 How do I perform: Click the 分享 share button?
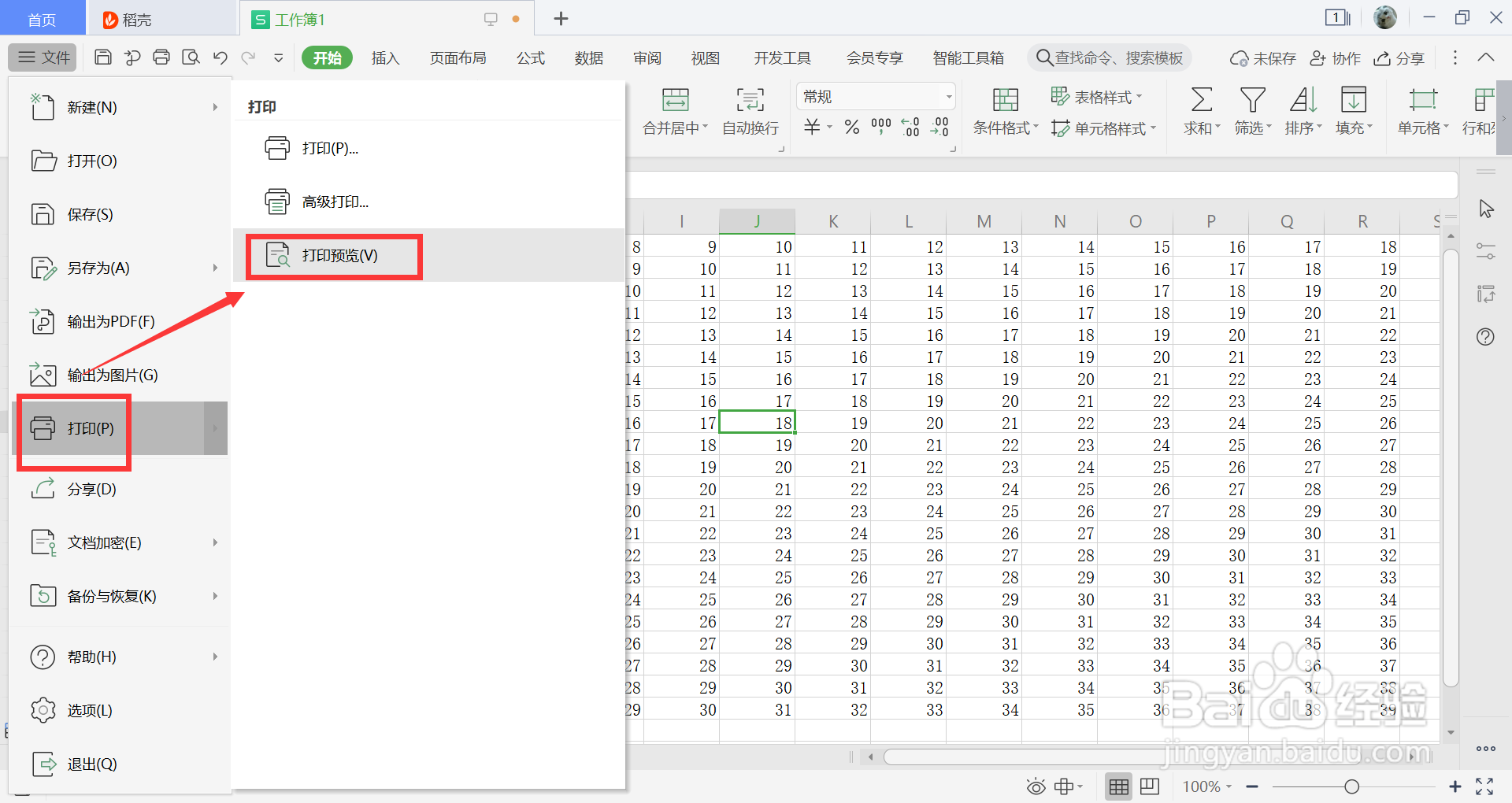(1399, 58)
